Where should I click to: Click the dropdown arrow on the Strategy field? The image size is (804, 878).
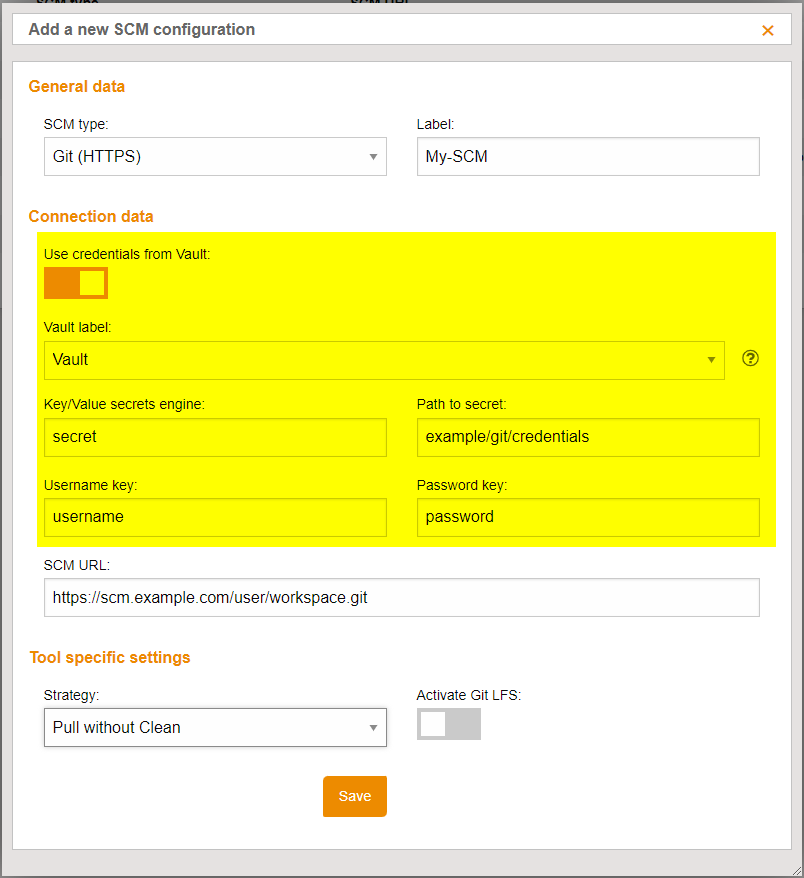tap(373, 727)
